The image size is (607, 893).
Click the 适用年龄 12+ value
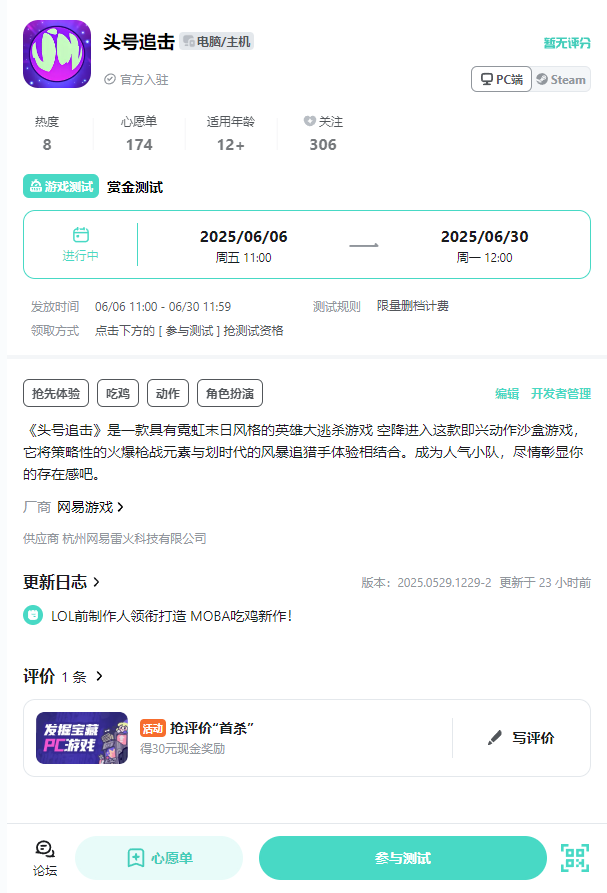231,145
